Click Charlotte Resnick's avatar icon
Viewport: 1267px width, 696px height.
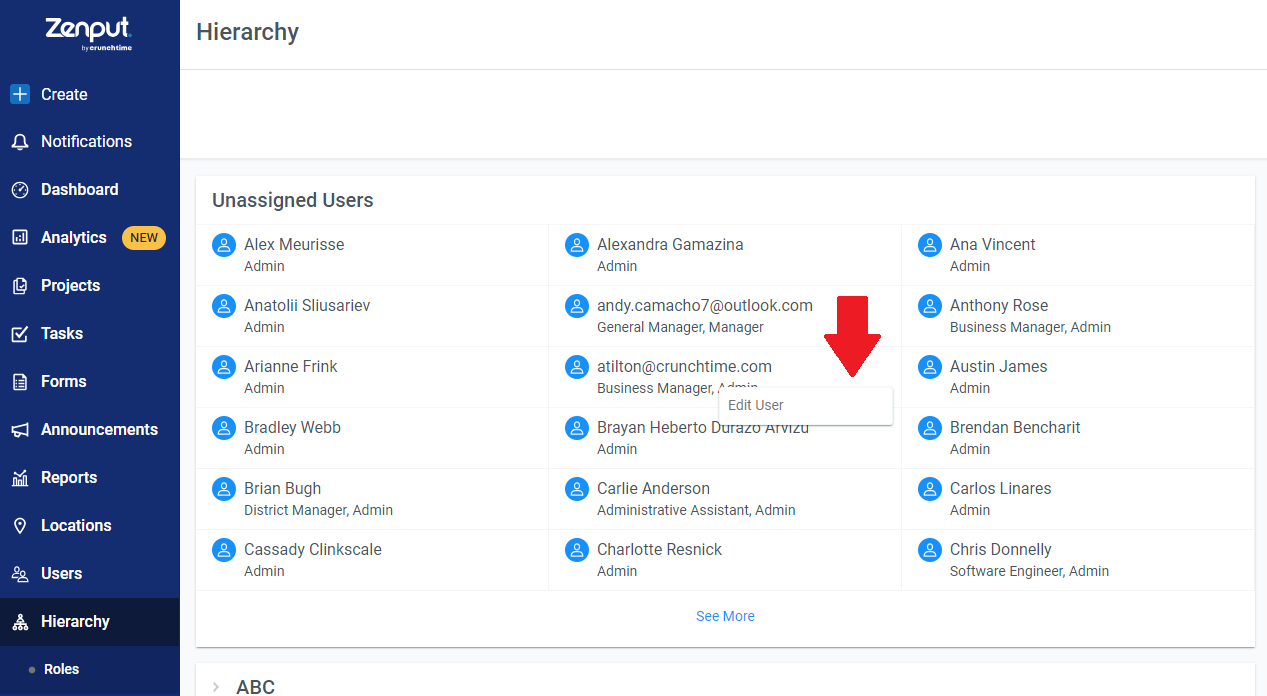click(577, 550)
